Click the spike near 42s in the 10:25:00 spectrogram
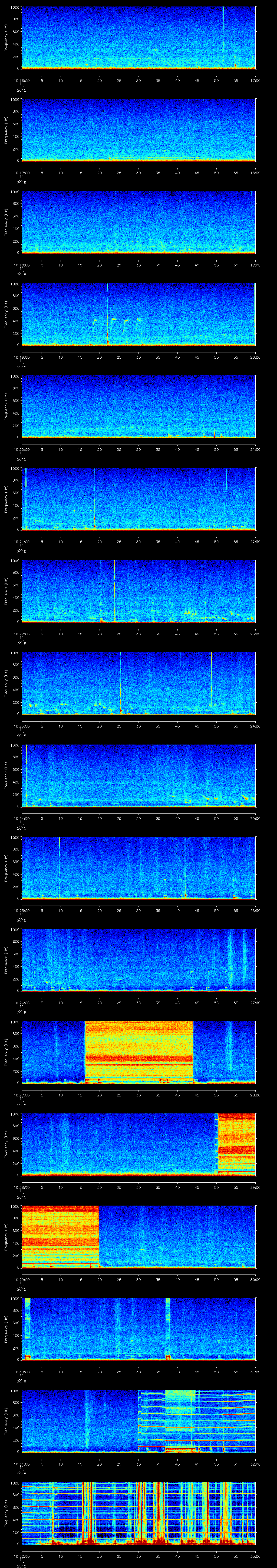 [x=185, y=868]
